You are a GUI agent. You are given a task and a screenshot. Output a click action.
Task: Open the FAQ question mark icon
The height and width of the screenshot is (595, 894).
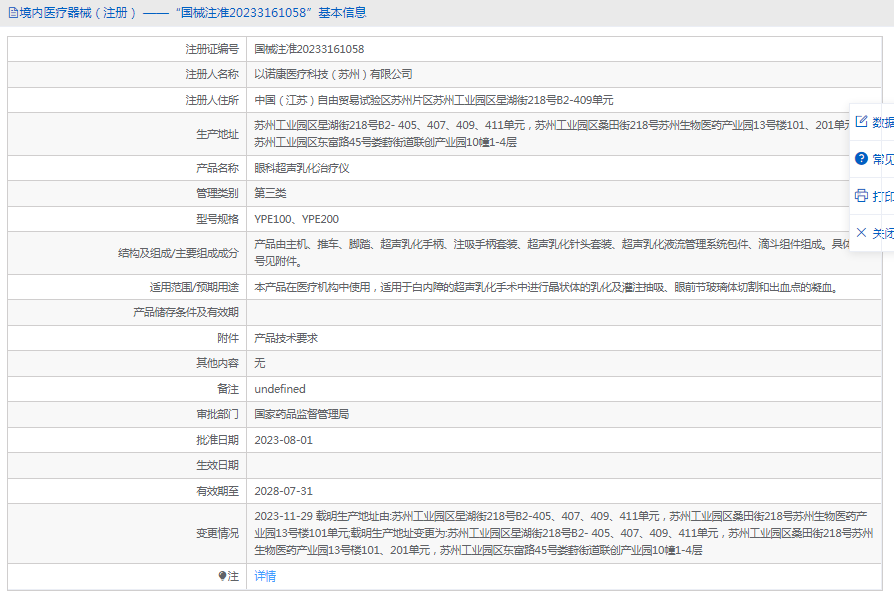point(861,159)
